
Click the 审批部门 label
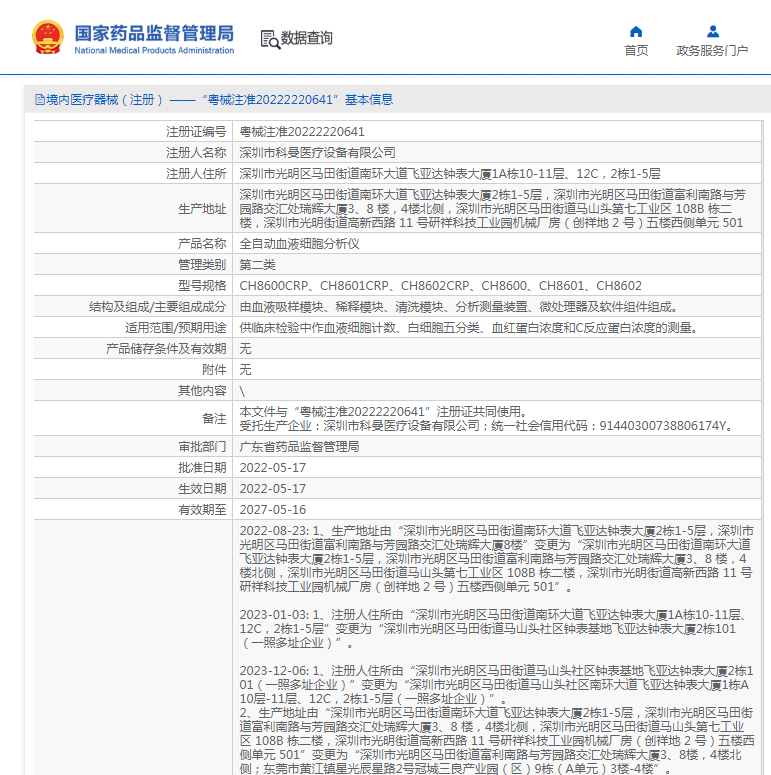tap(202, 447)
